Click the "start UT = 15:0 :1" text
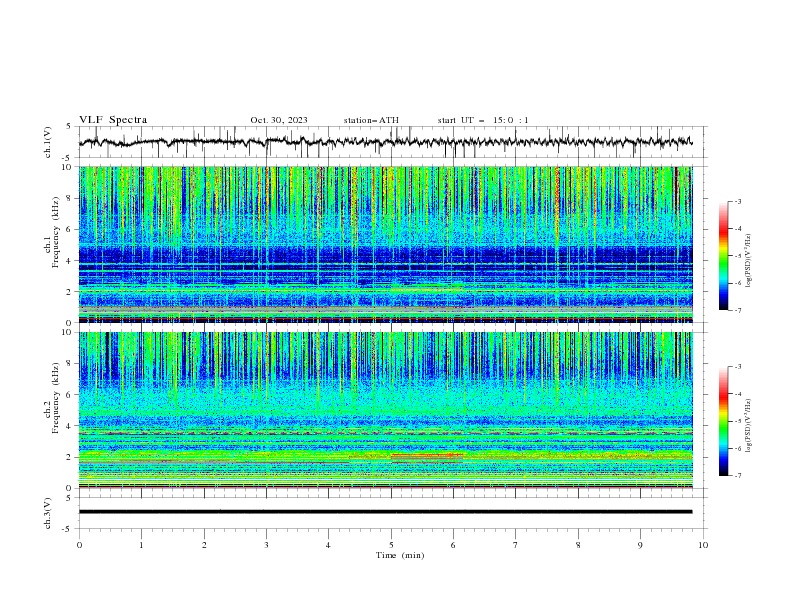Image resolution: width=792 pixels, height=612 pixels. click(483, 120)
